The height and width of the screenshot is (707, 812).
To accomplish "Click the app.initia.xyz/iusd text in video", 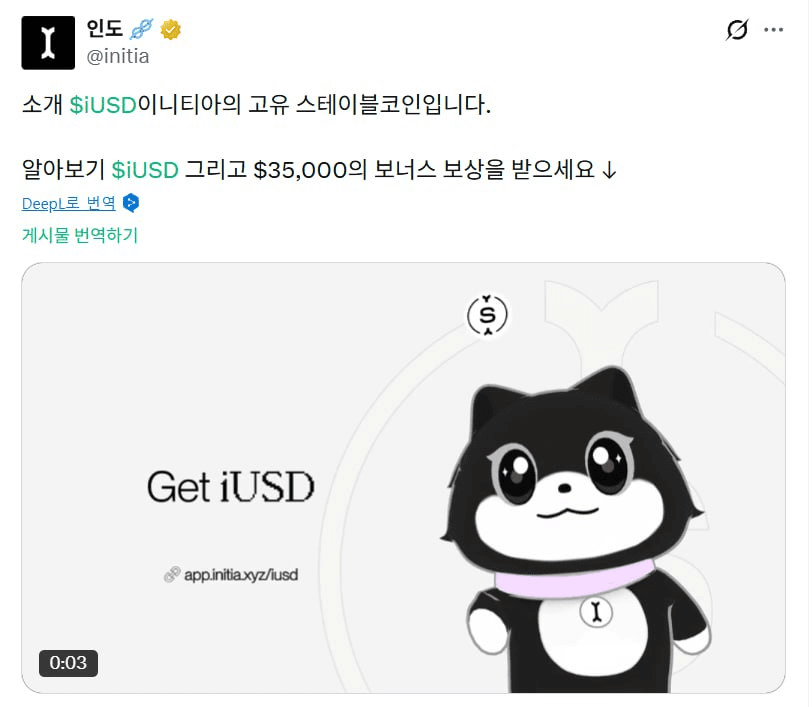I will [x=241, y=575].
